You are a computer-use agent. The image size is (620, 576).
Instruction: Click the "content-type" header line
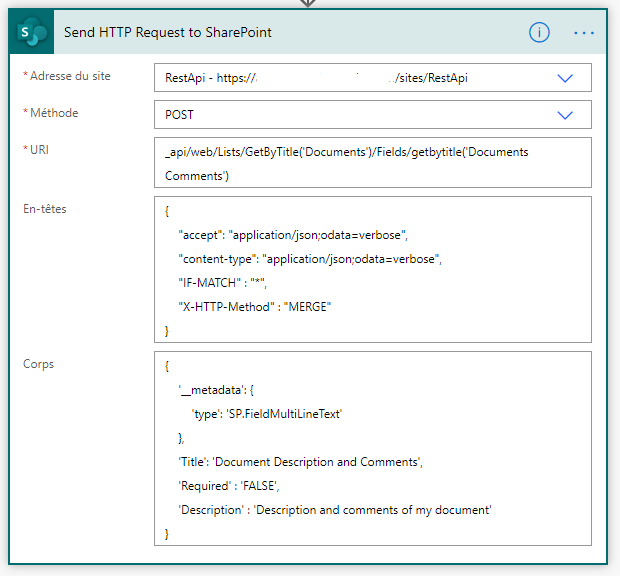click(x=310, y=259)
